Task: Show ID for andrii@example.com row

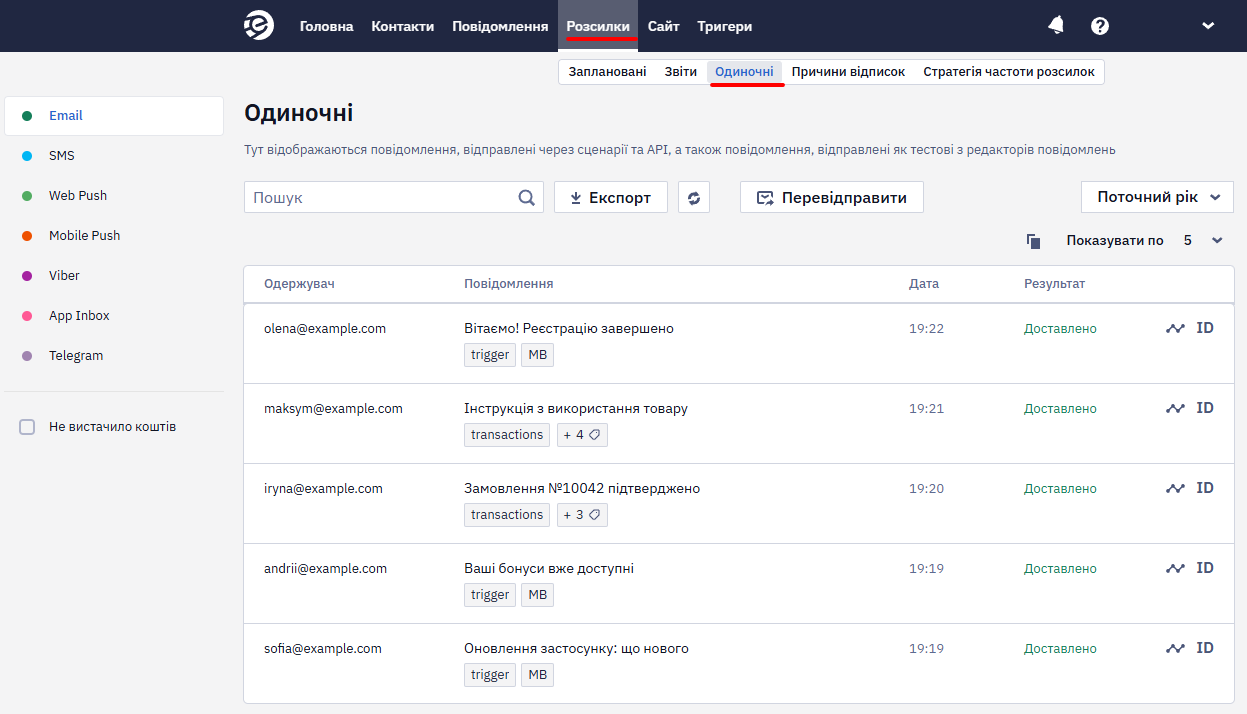Action: point(1205,568)
